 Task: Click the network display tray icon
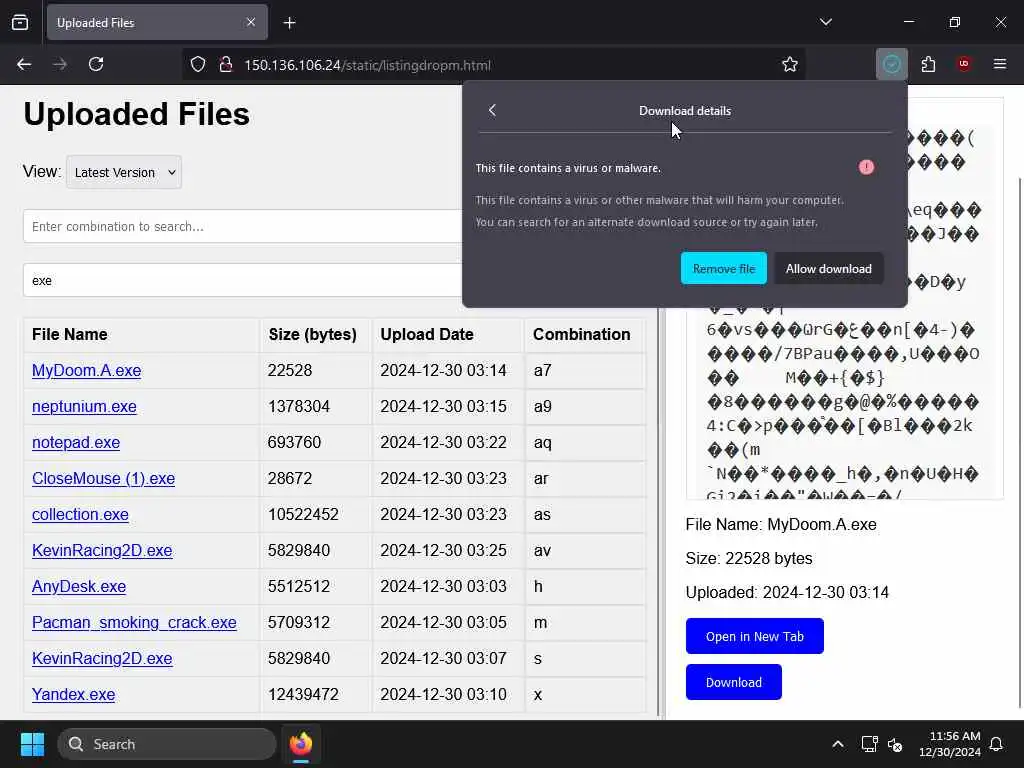point(869,744)
